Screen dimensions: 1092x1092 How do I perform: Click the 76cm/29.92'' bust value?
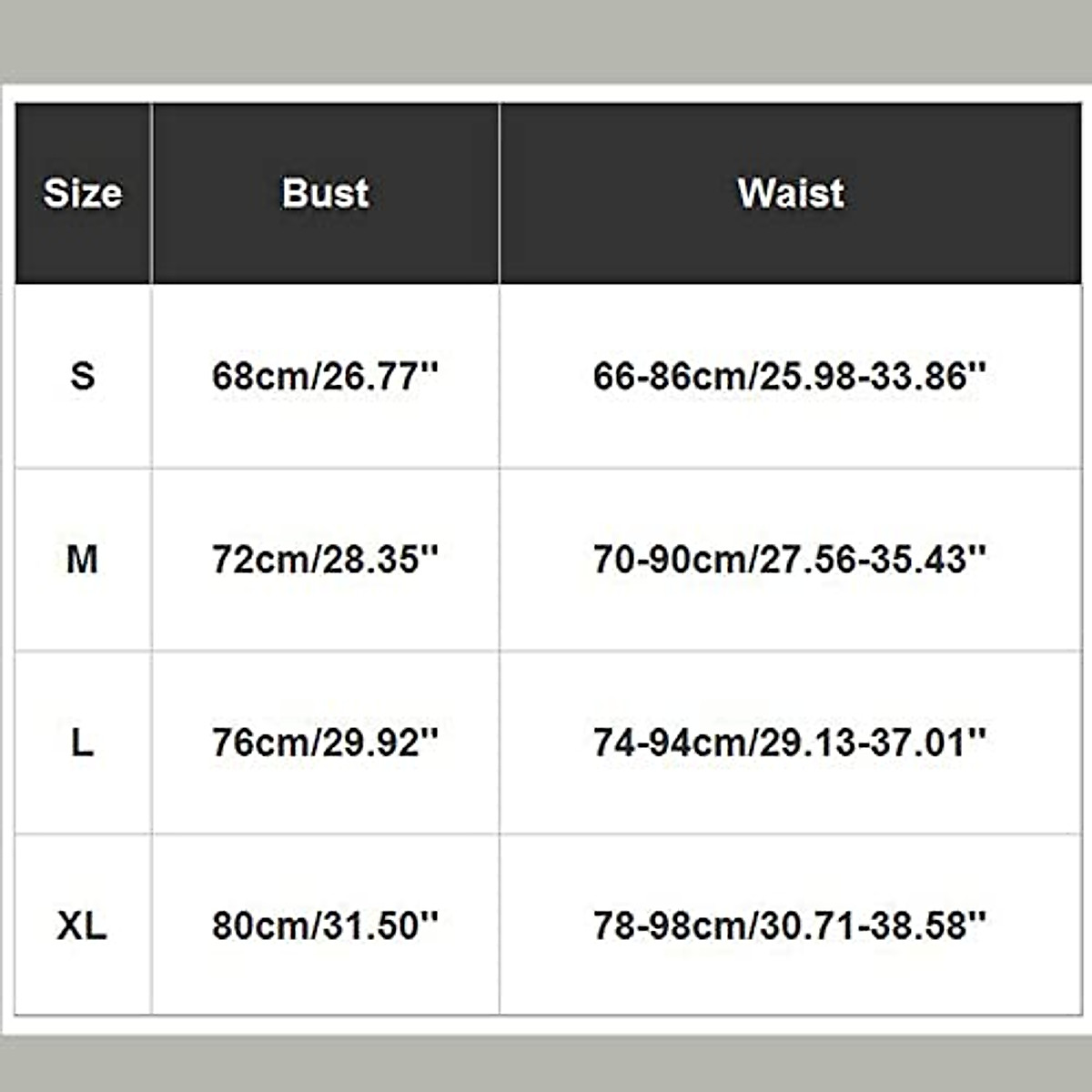click(325, 743)
